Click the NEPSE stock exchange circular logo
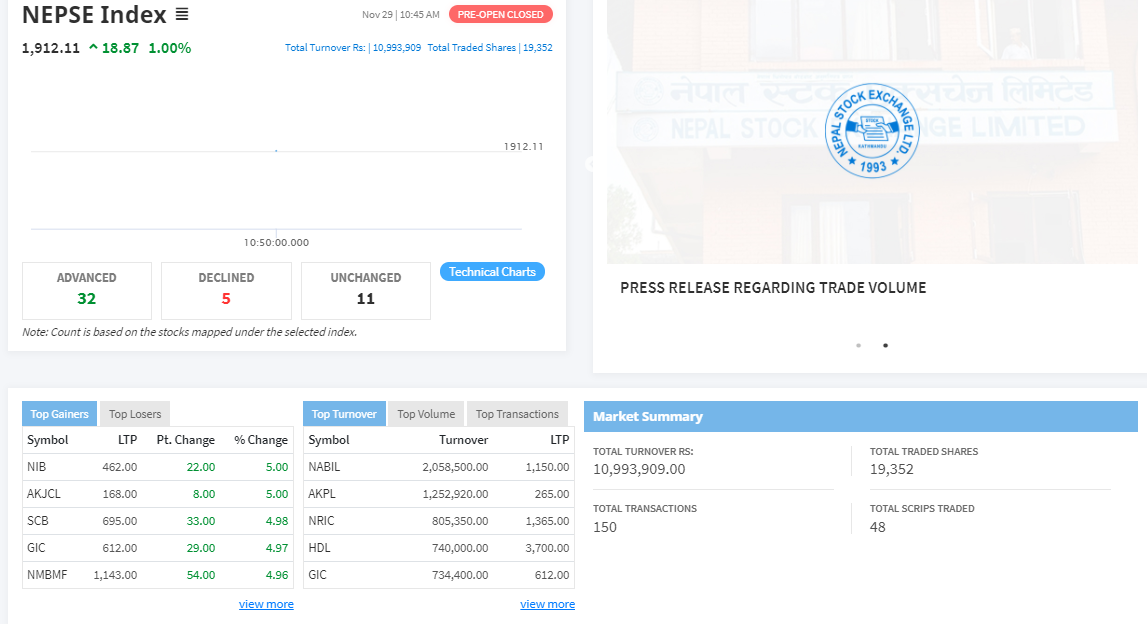This screenshot has height=624, width=1147. (871, 130)
